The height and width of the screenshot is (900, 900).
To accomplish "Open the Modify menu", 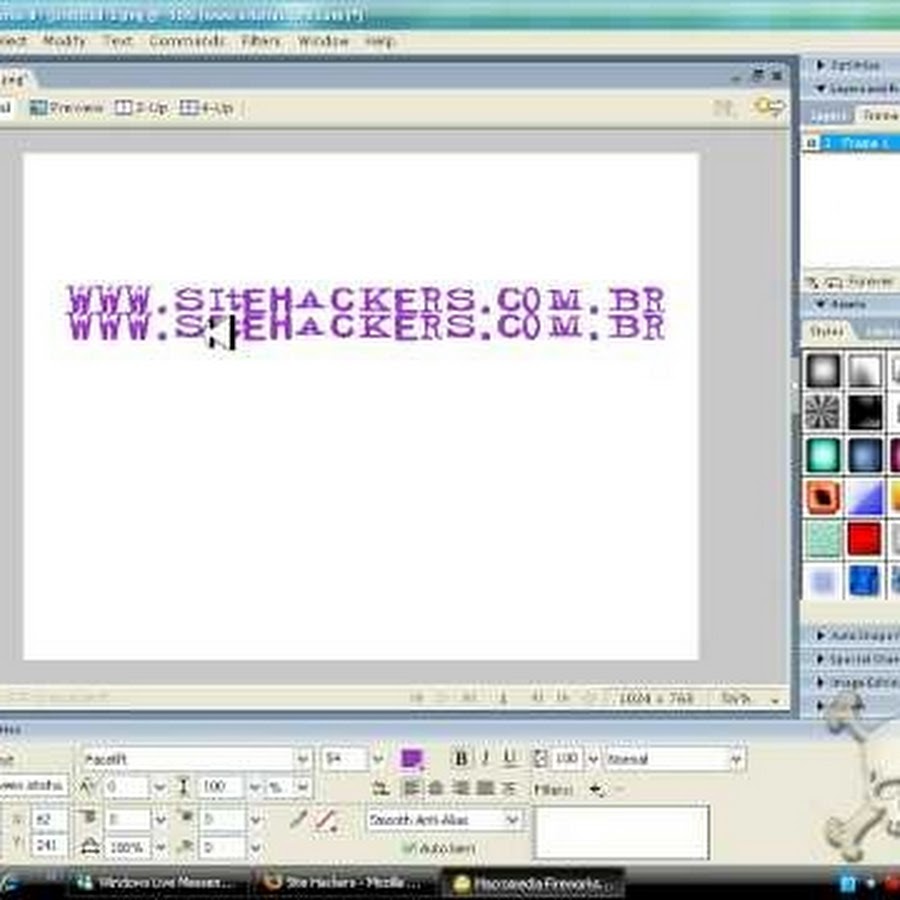I will point(64,41).
